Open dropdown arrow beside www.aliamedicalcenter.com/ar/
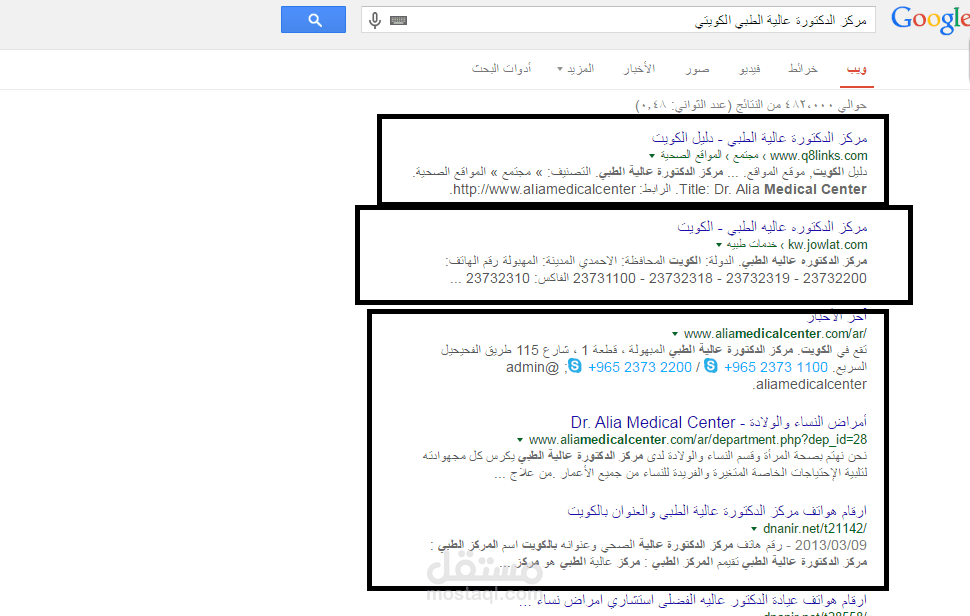 pos(675,334)
